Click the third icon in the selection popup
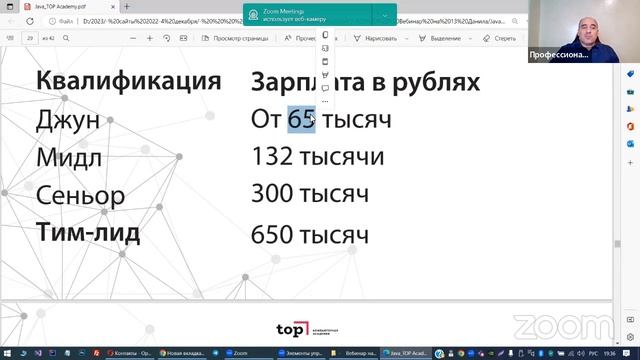This screenshot has width=640, height=360. click(325, 62)
